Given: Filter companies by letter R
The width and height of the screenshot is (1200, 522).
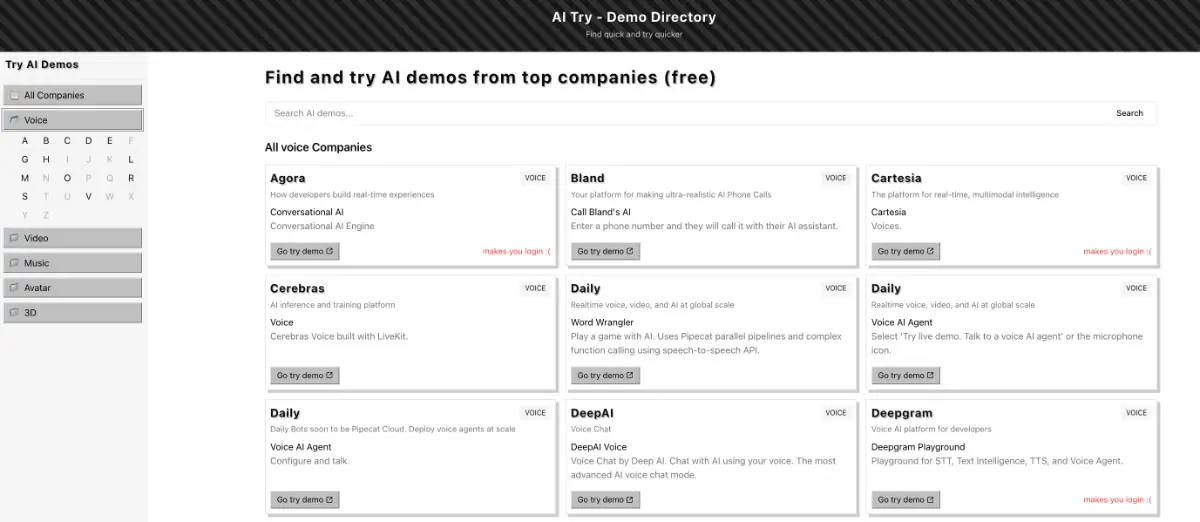Looking at the screenshot, I should (131, 178).
